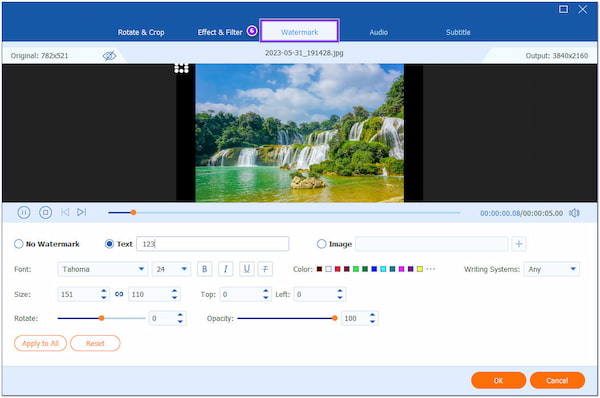Maximize the editor window
This screenshot has height=398, width=600.
click(x=563, y=9)
